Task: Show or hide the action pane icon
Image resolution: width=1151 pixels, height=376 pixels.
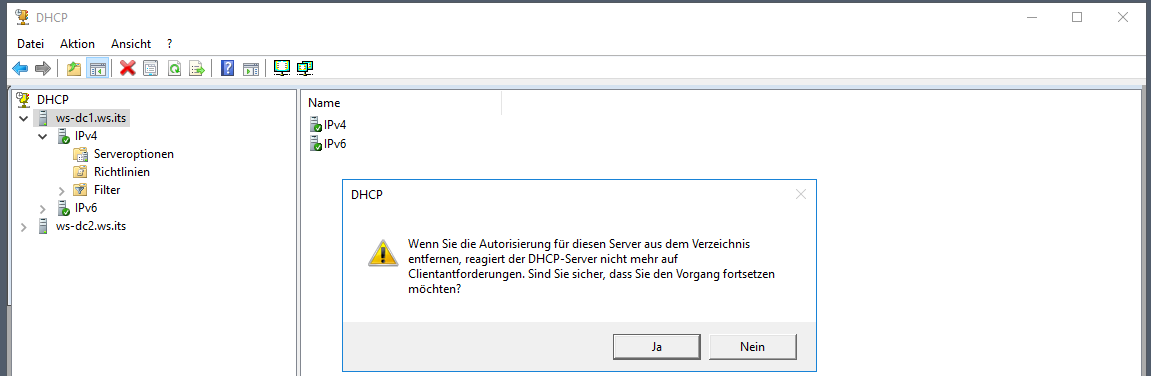Action: tap(251, 68)
